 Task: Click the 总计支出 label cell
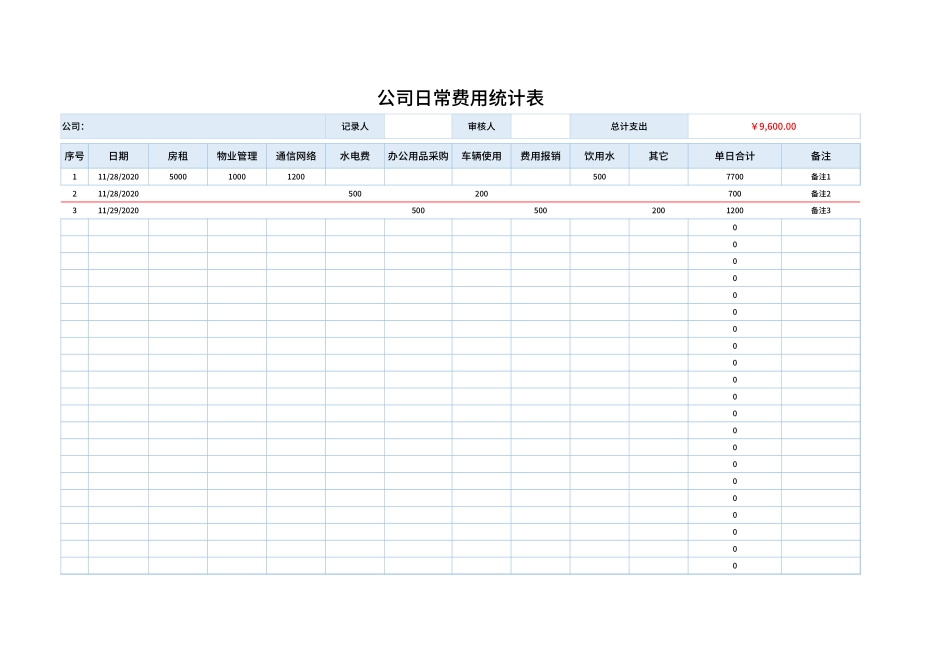point(628,125)
